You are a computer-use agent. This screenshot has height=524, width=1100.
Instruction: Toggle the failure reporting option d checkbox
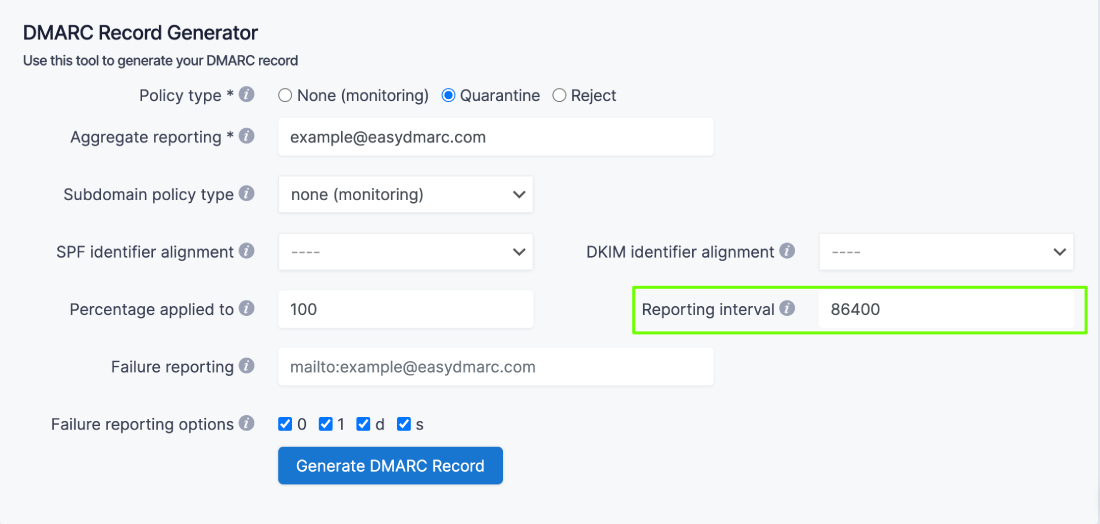pyautogui.click(x=364, y=424)
